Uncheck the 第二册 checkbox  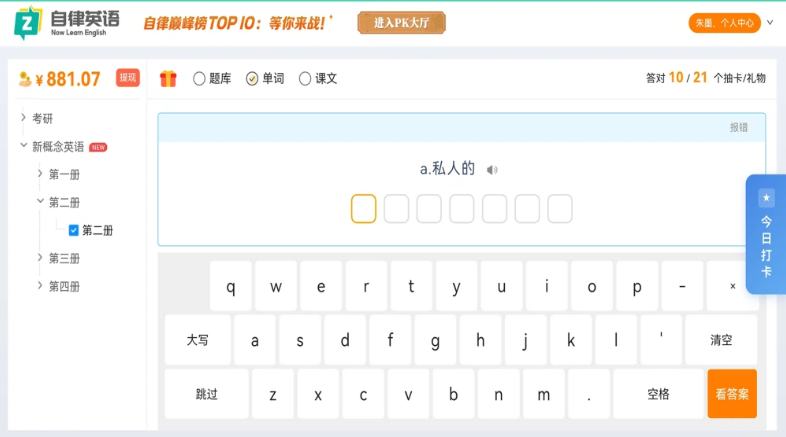point(74,230)
